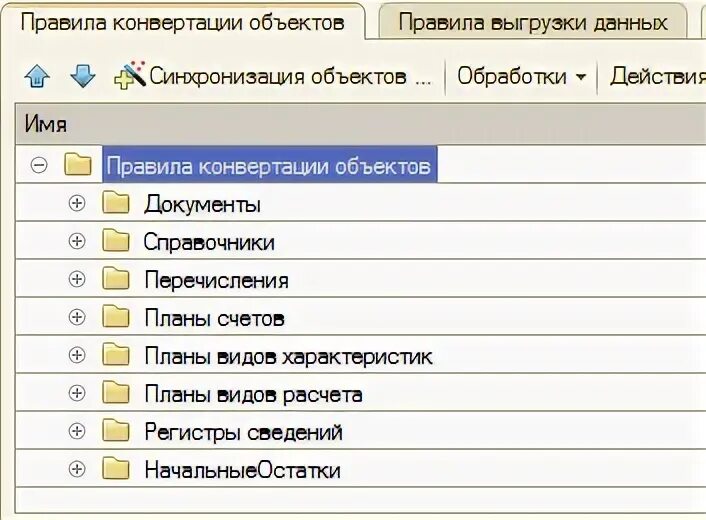This screenshot has height=520, width=706.
Task: Click the Справочники folder icon
Action: pyautogui.click(x=116, y=241)
